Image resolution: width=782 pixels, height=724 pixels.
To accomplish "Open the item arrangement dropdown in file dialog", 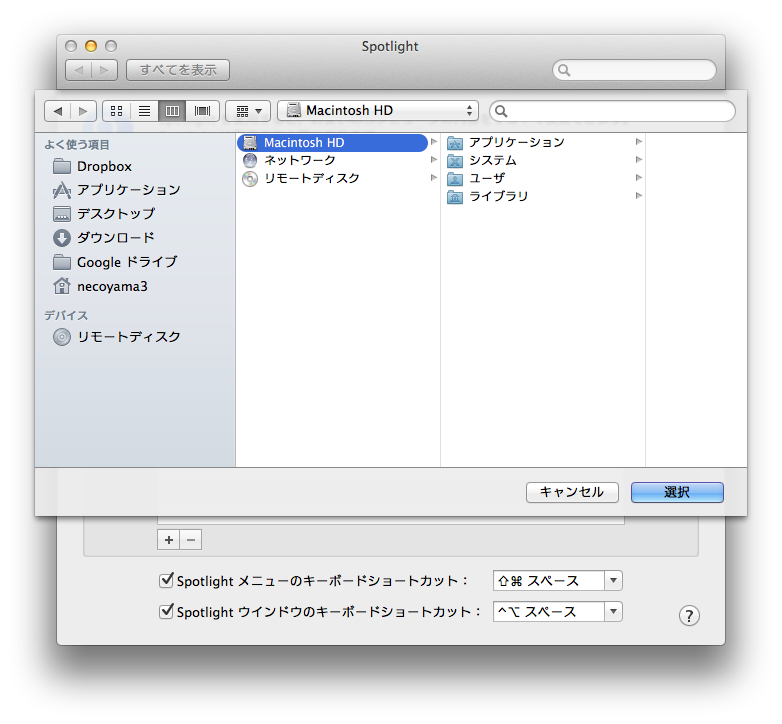I will [248, 111].
